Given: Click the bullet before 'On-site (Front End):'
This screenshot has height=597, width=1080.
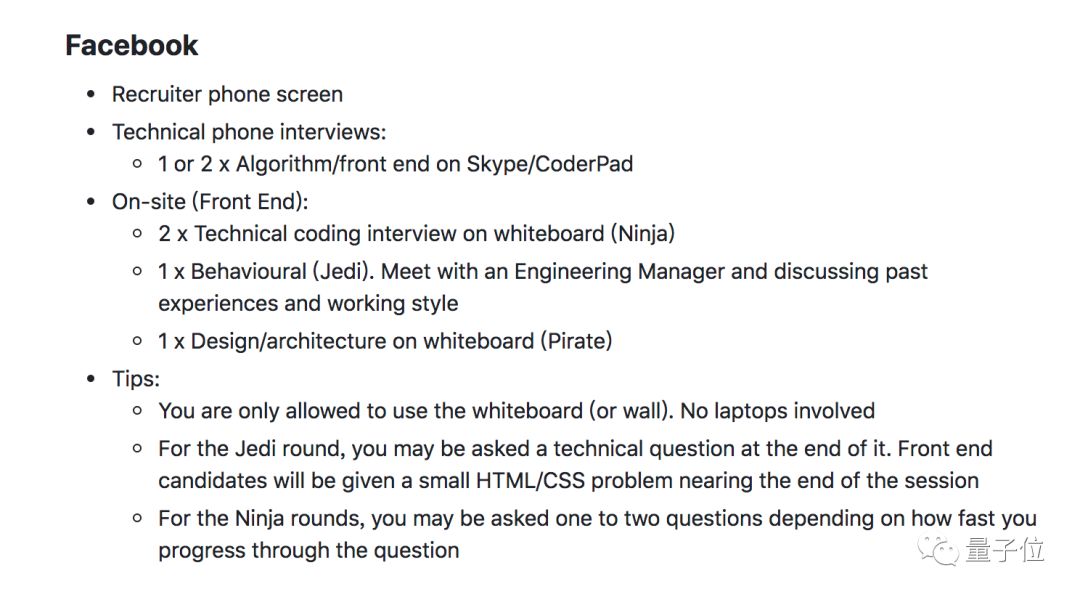Looking at the screenshot, I should point(91,203).
